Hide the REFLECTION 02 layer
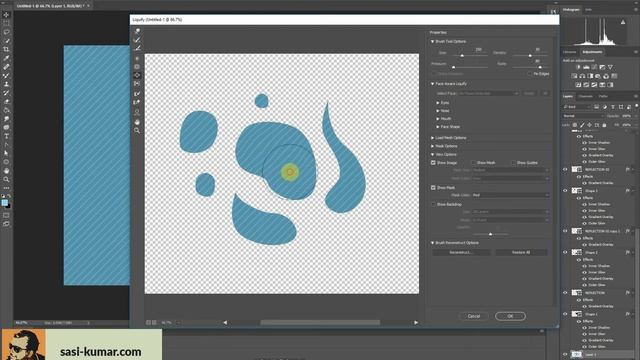The height and width of the screenshot is (360, 640). tap(565, 169)
